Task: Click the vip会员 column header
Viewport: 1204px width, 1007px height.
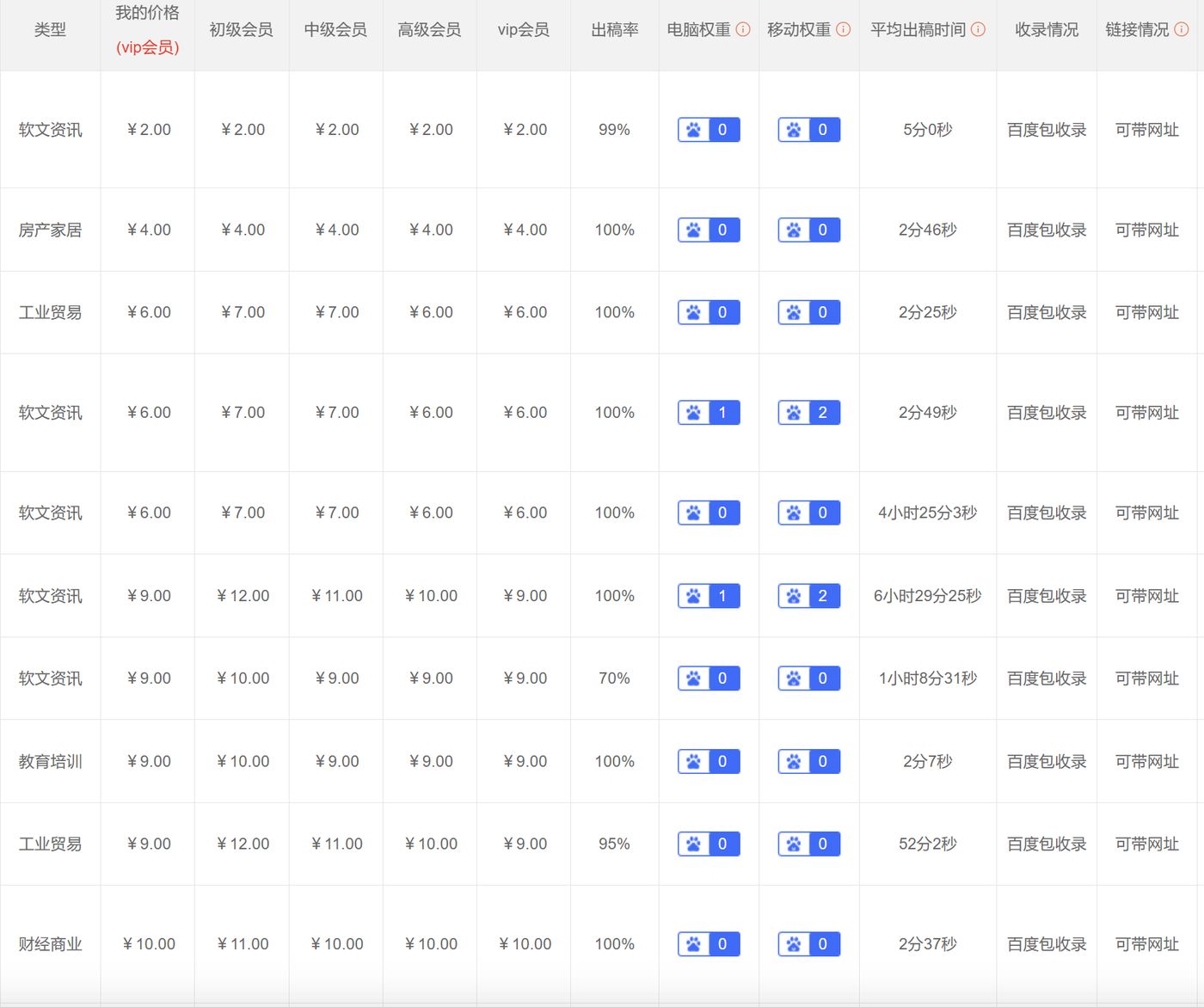Action: coord(524,30)
